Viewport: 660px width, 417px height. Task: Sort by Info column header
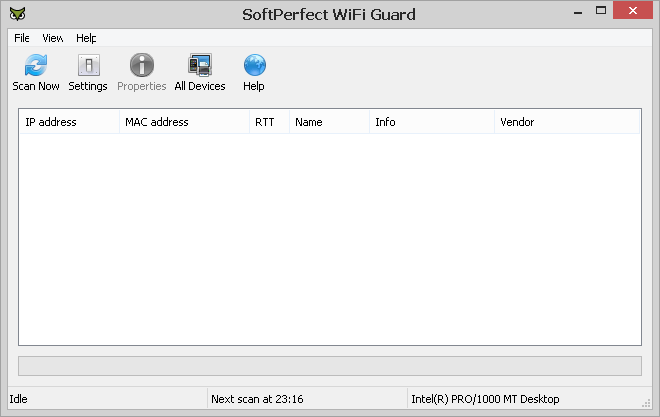(x=432, y=122)
